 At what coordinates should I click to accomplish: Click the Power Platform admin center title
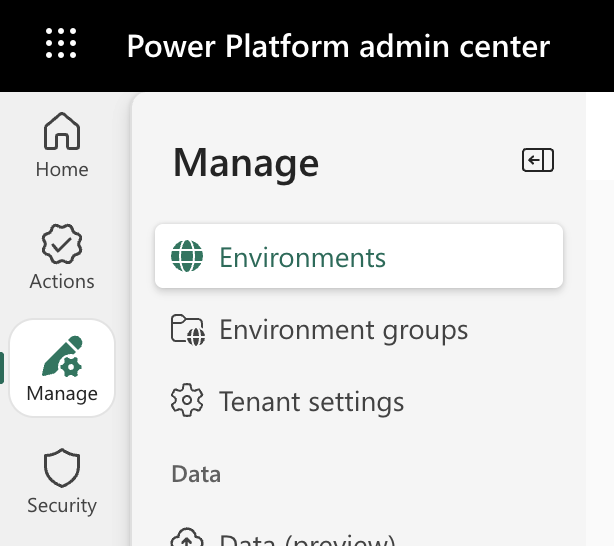pyautogui.click(x=338, y=46)
